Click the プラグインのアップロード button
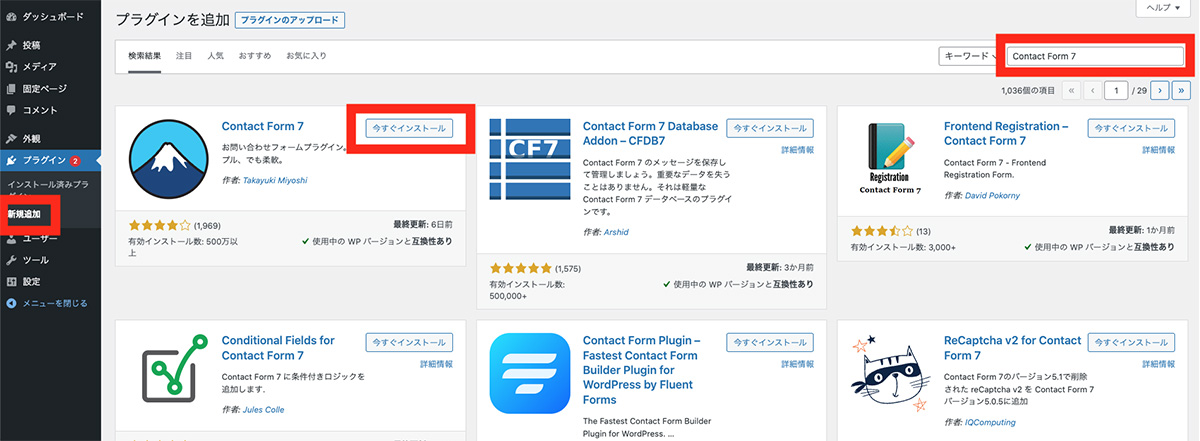1200x441 pixels. pos(289,20)
